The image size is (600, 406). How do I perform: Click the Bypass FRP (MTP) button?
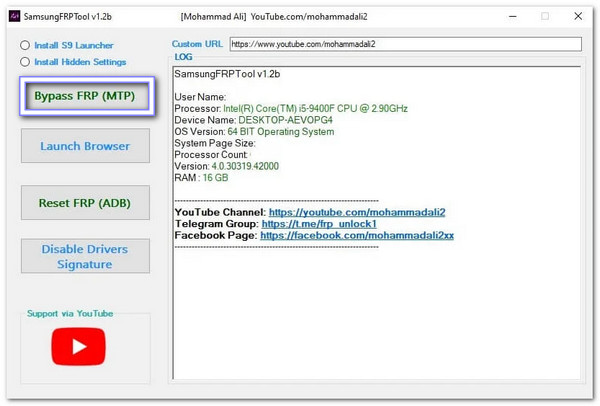pyautogui.click(x=87, y=96)
